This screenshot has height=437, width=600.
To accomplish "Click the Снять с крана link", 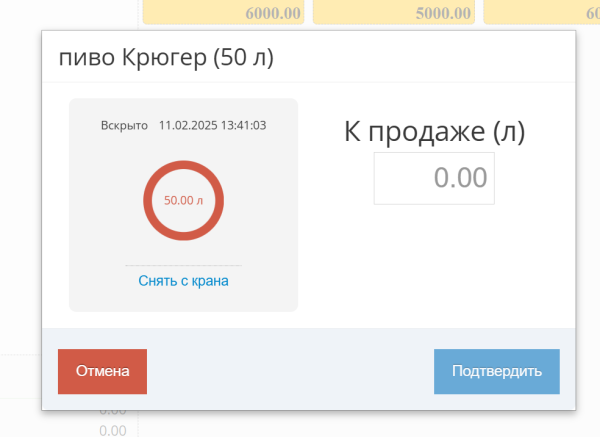I will coord(183,281).
